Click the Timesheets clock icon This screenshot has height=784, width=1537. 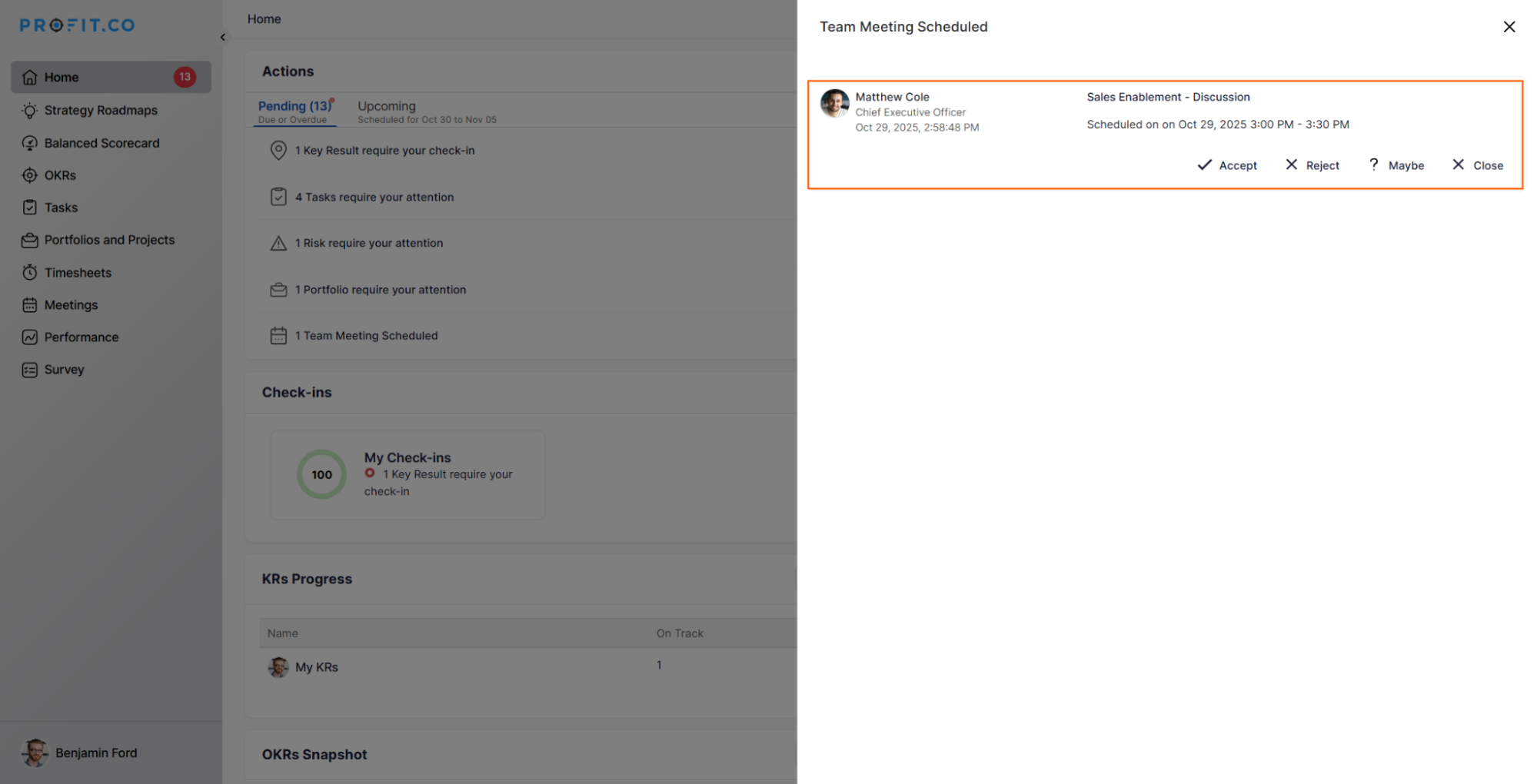point(30,273)
